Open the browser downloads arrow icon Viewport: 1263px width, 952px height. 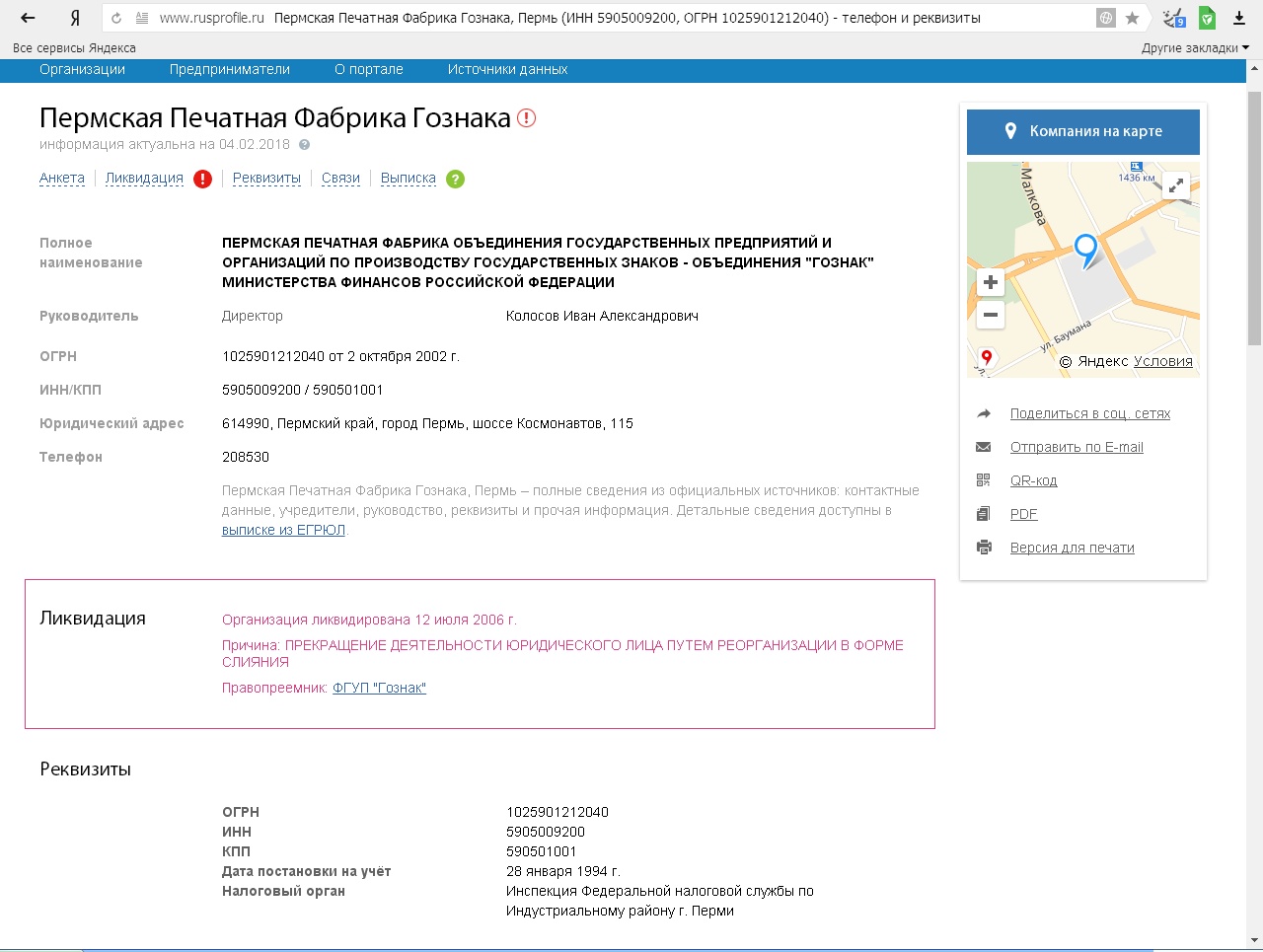tap(1239, 18)
